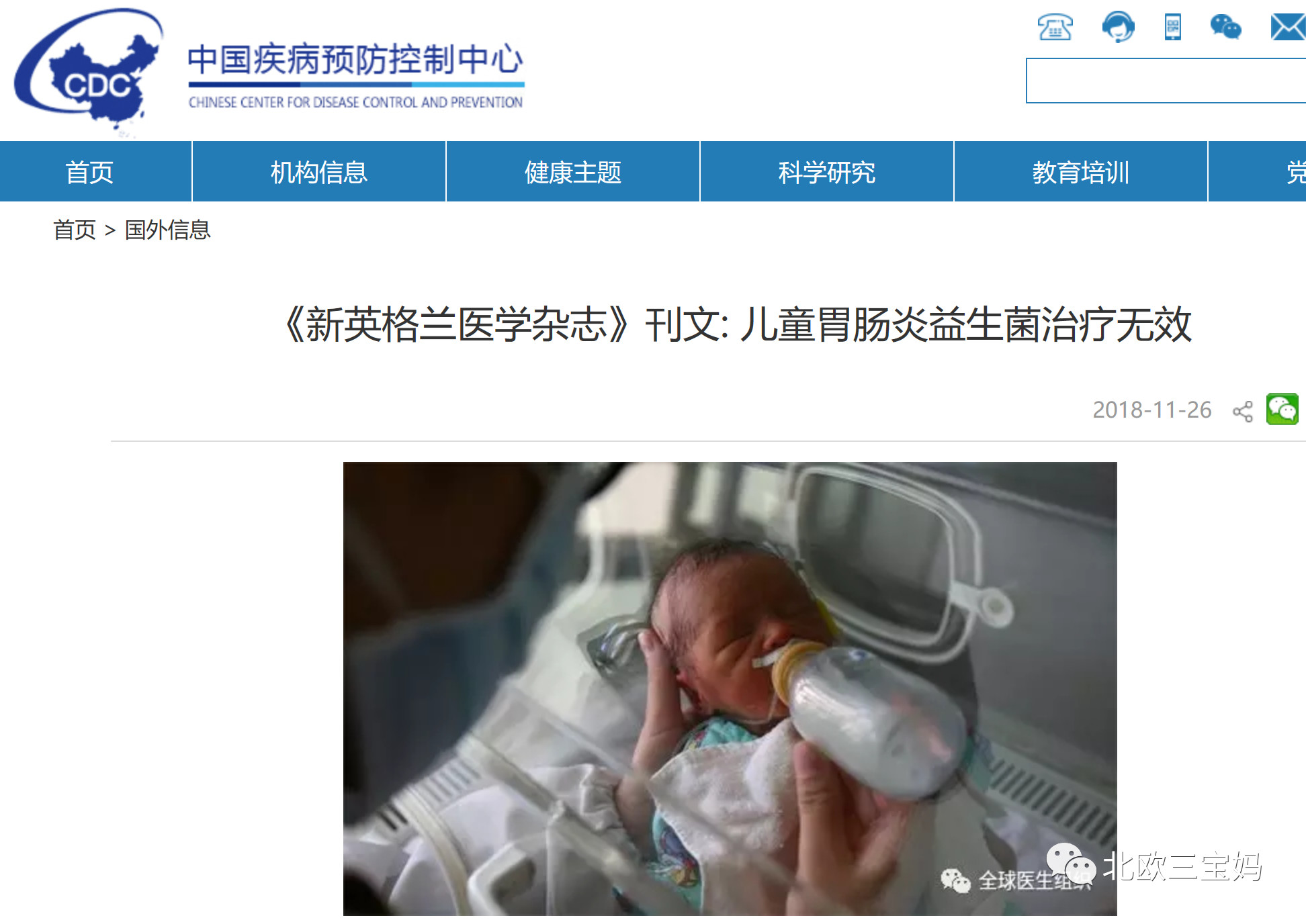The width and height of the screenshot is (1306, 924).
Task: Open the WeChat icon in the header
Action: pos(1225,28)
